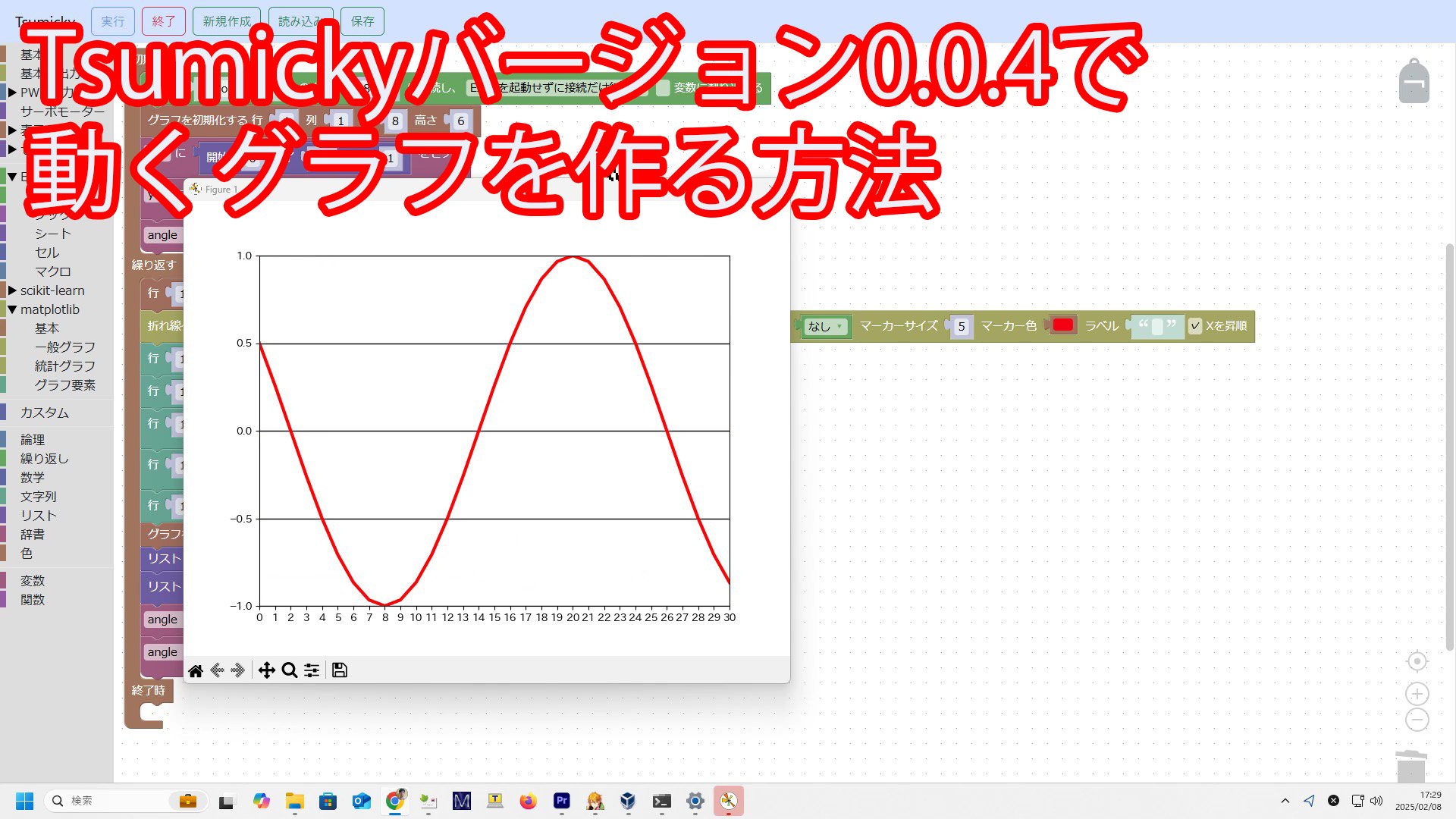Open the Windows Start menu
This screenshot has width=1456, height=819.
pyautogui.click(x=24, y=801)
